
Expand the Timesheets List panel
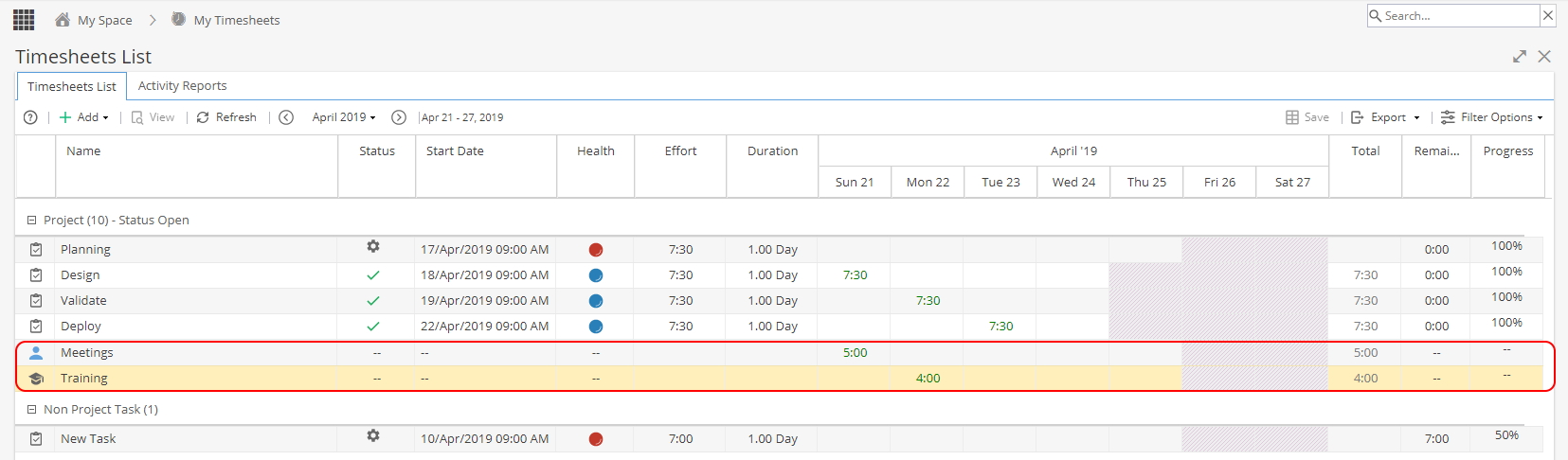point(1520,57)
